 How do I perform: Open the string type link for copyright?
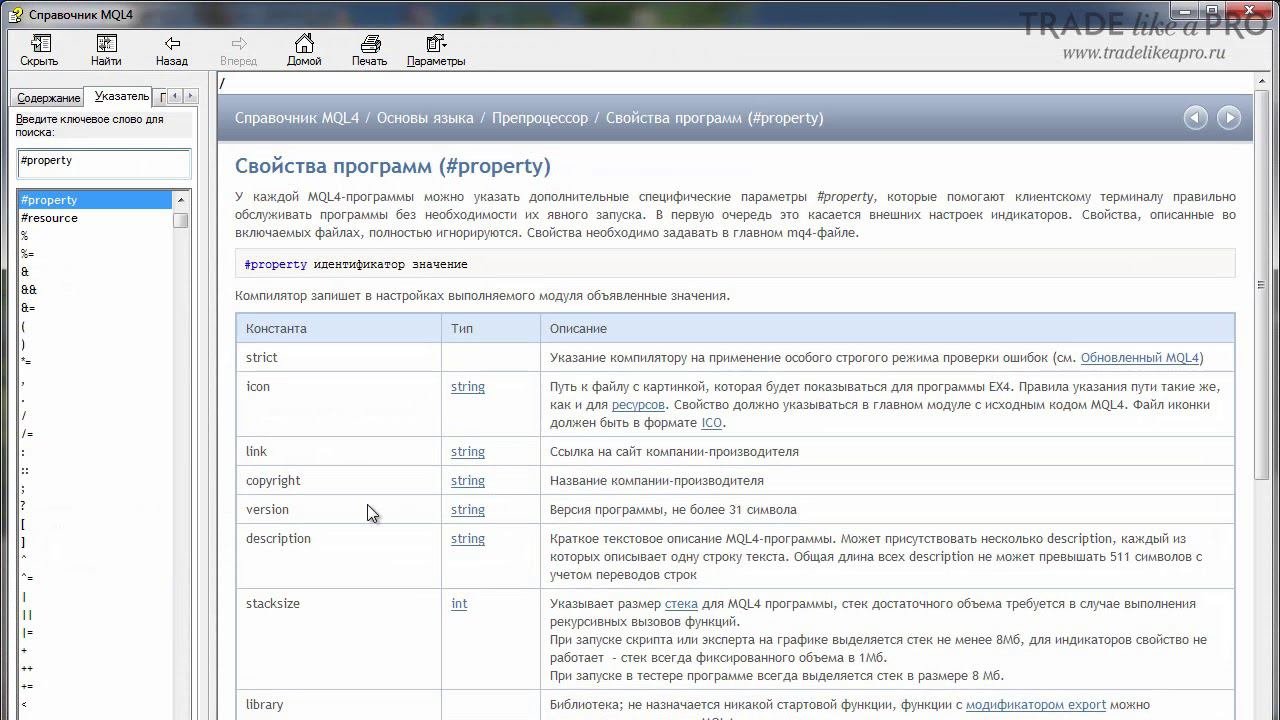(468, 481)
